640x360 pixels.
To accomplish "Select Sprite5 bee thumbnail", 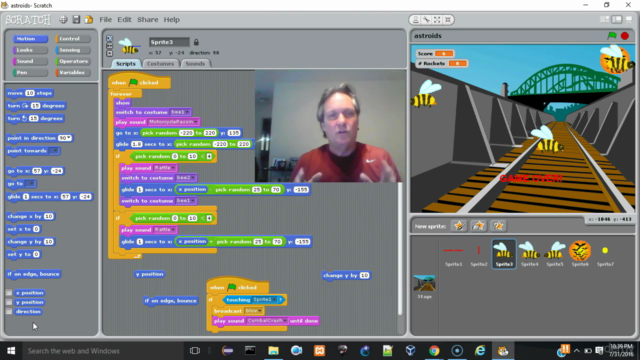I will [x=555, y=254].
